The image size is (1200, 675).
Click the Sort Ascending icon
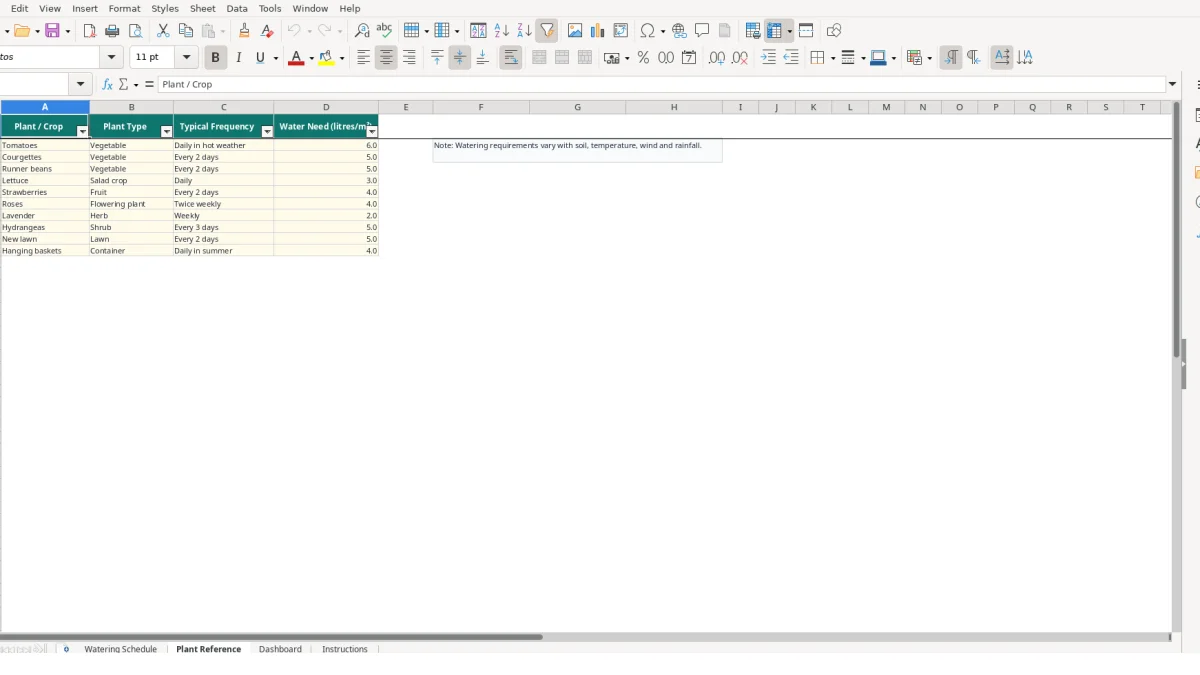click(x=501, y=31)
